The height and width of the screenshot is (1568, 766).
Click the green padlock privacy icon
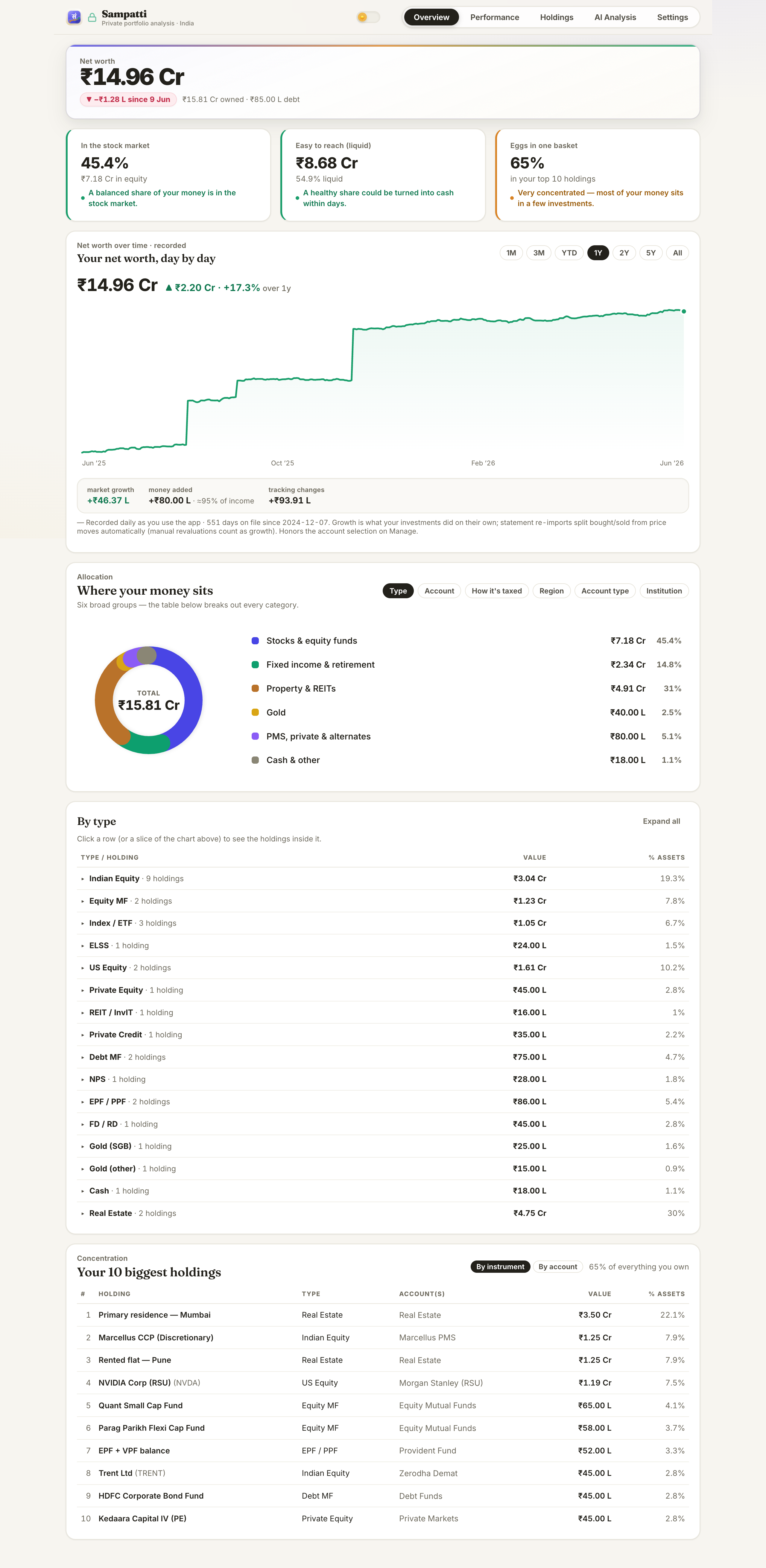point(92,18)
